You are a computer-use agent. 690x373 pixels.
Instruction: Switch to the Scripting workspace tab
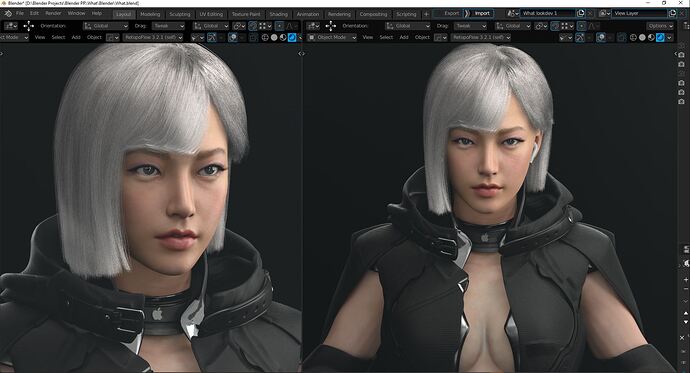click(406, 14)
